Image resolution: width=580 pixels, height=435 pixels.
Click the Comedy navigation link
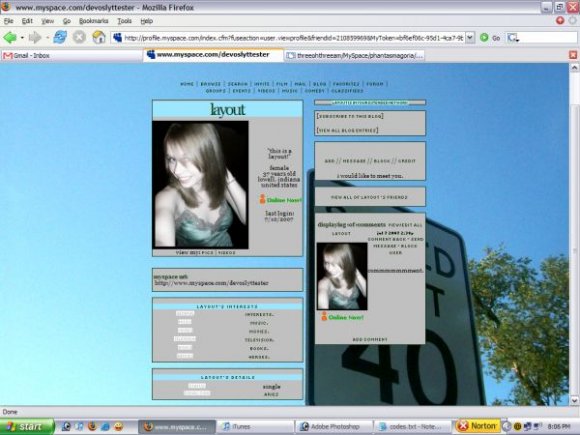pos(314,91)
